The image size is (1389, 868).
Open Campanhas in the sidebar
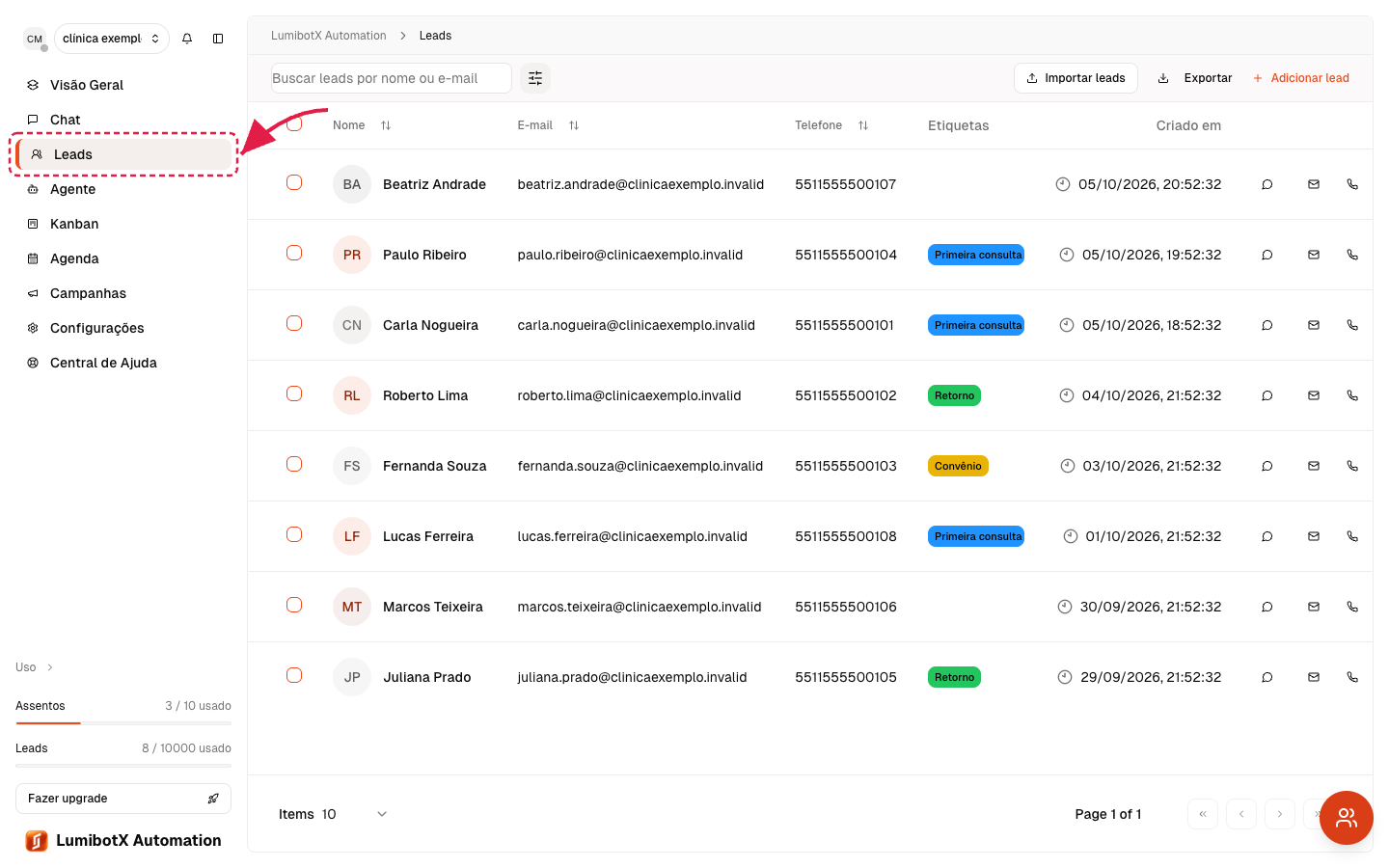(123, 293)
